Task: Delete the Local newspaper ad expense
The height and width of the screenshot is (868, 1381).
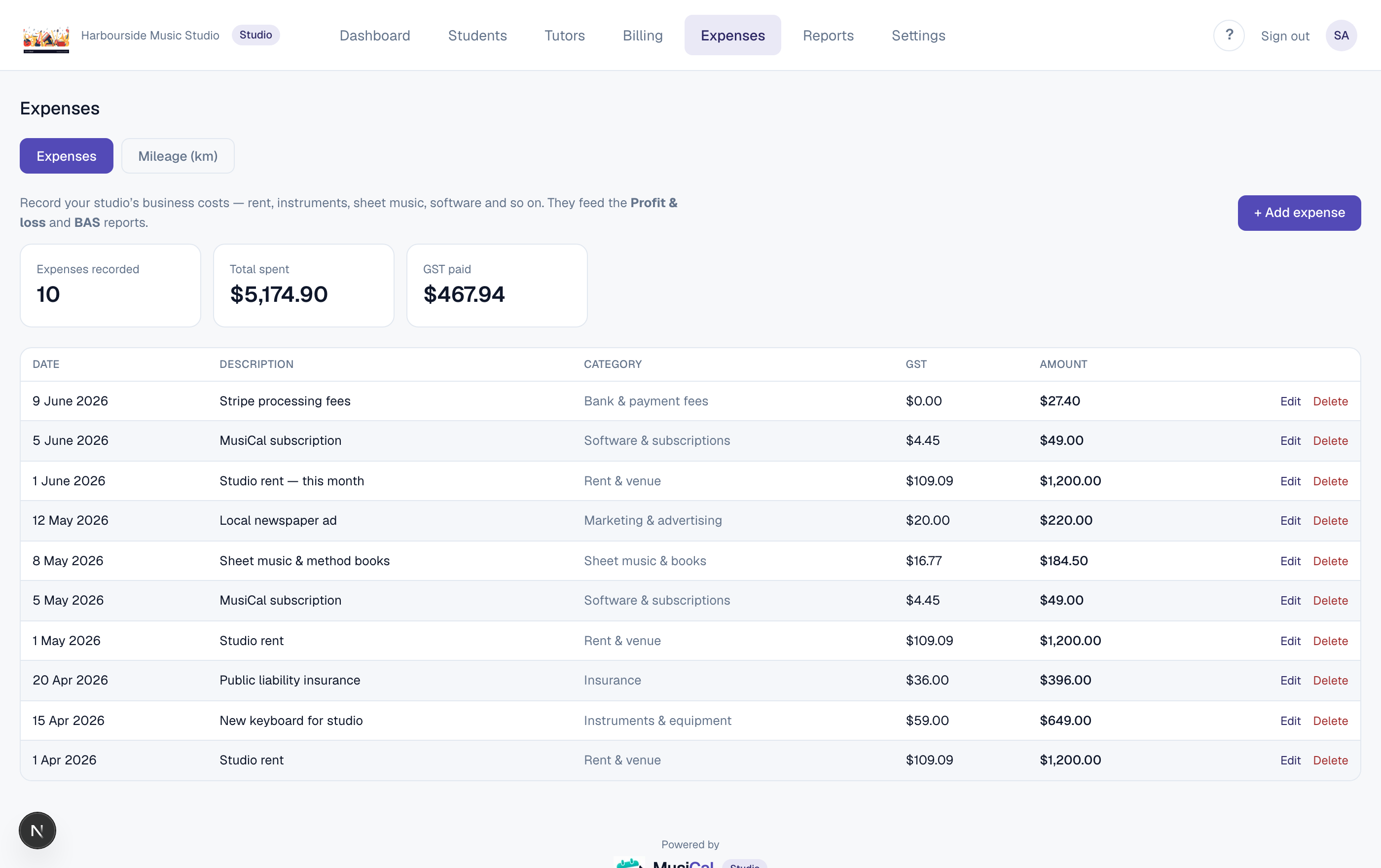Action: [1331, 521]
